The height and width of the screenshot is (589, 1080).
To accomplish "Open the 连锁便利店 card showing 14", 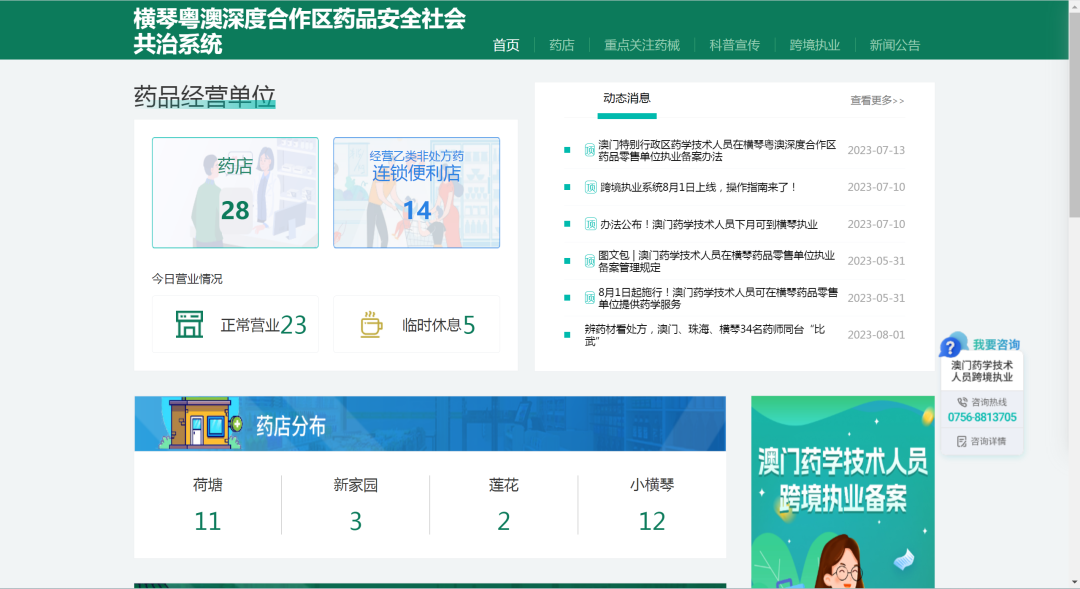I will [x=416, y=192].
